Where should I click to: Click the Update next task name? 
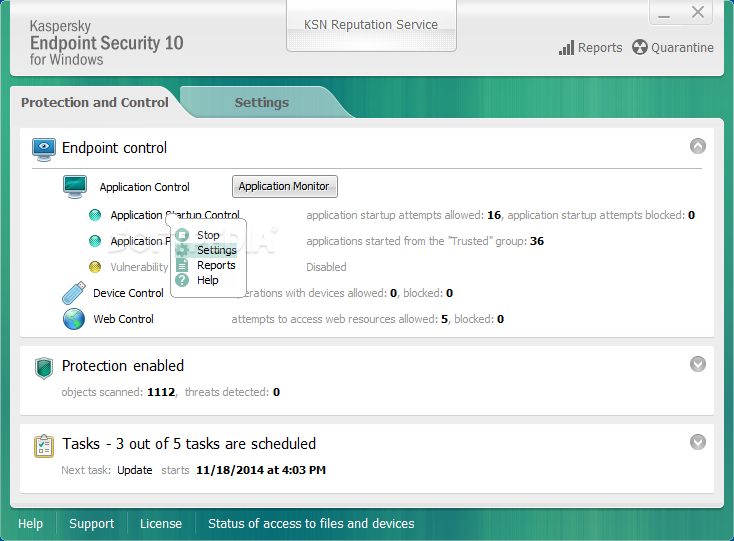[135, 470]
